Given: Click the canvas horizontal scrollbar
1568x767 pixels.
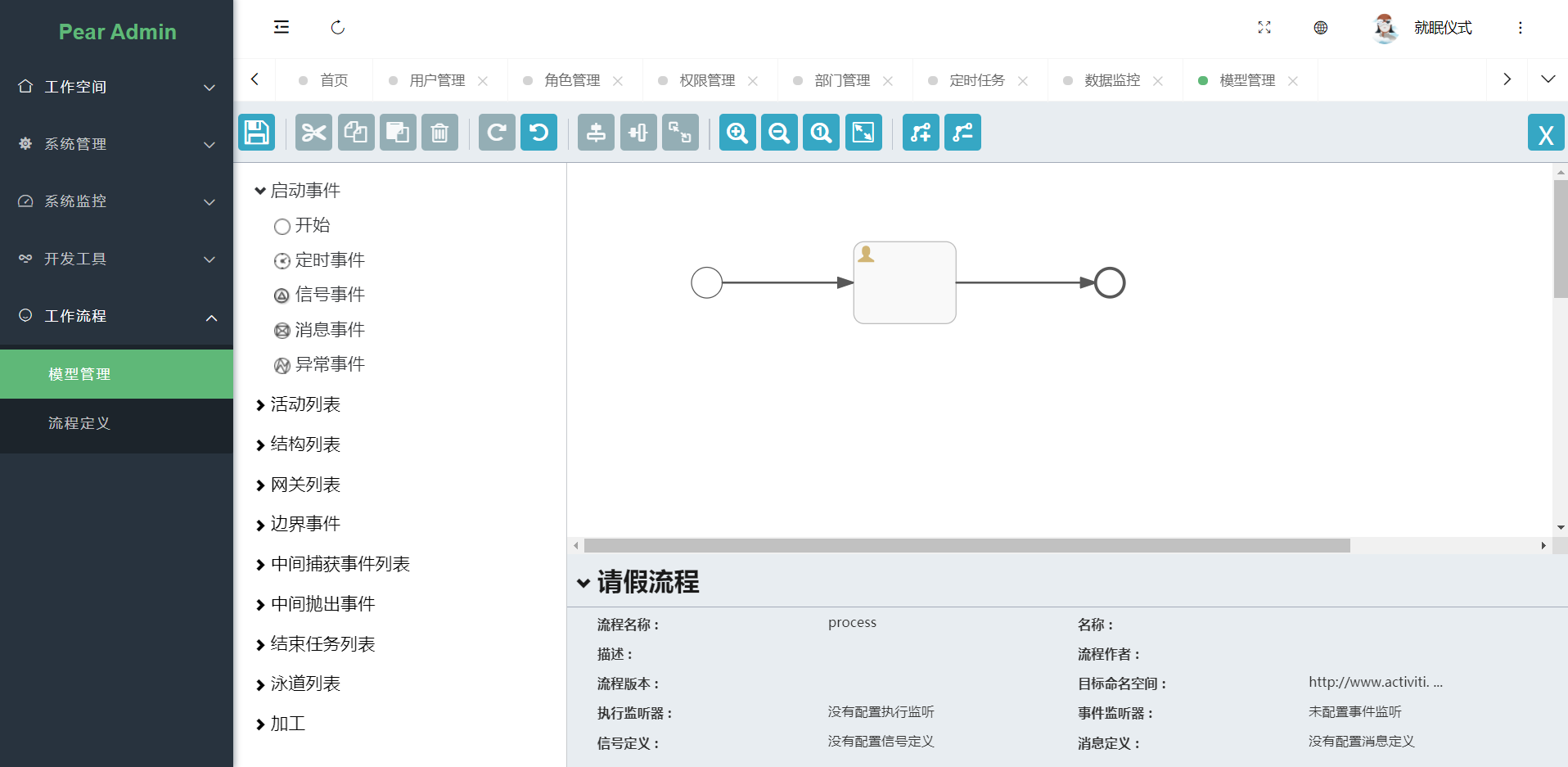Looking at the screenshot, I should [966, 545].
